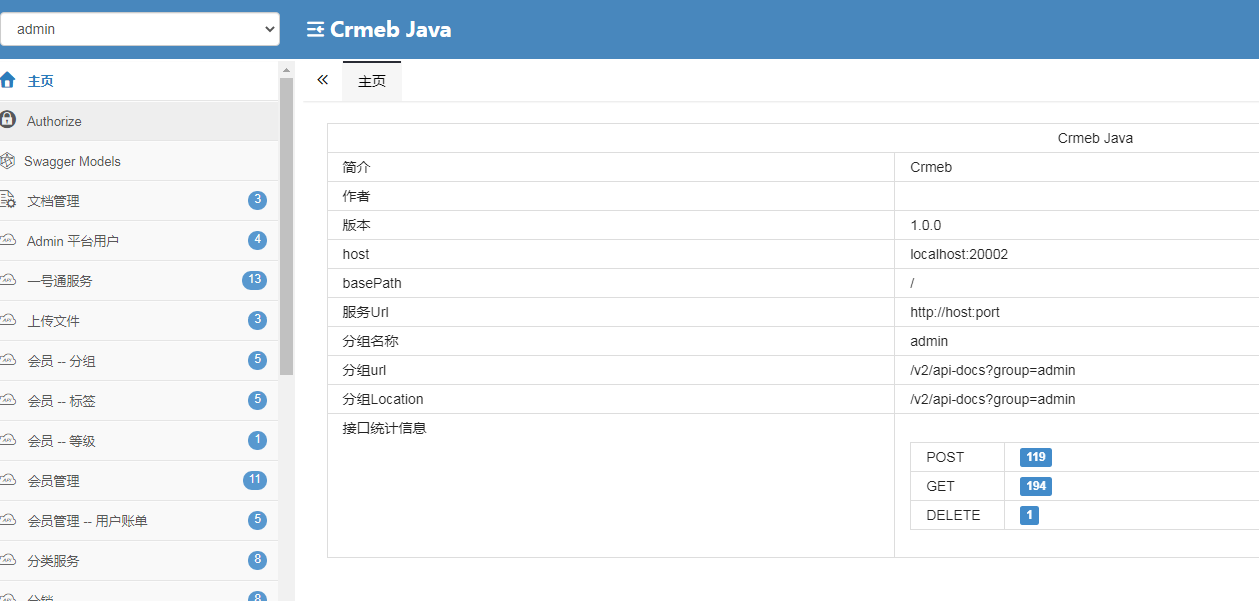Click the API cloud icon beside 会员管理 -- 用户账单
1259x601 pixels.
(x=8, y=520)
